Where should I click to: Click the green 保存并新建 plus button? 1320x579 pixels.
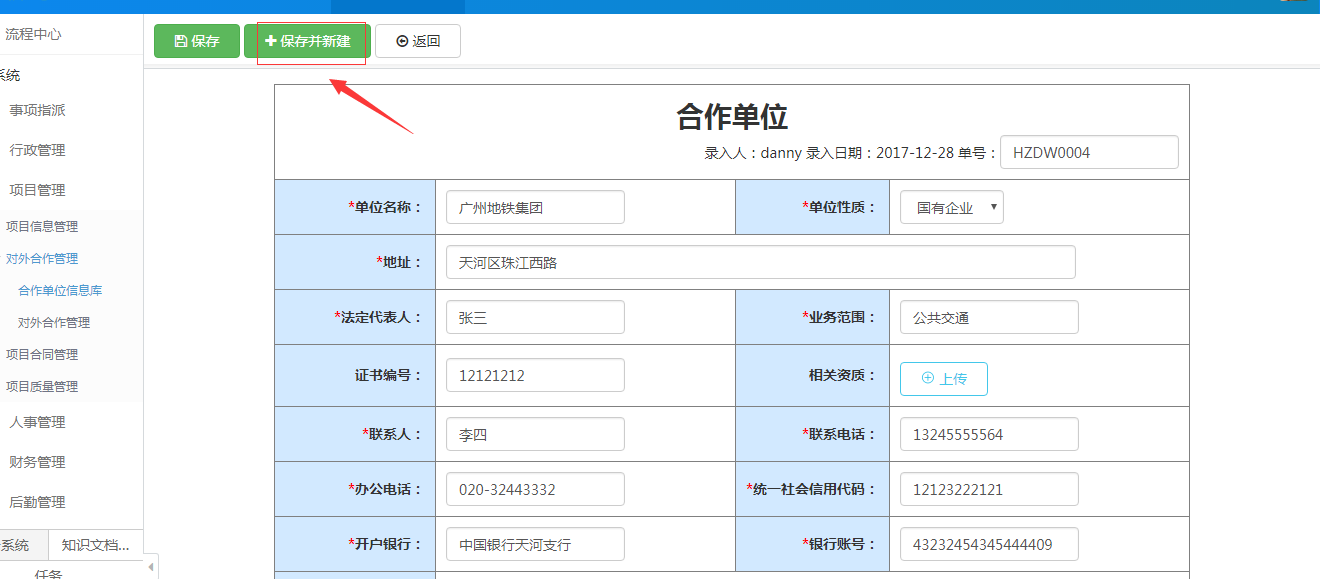click(x=307, y=41)
